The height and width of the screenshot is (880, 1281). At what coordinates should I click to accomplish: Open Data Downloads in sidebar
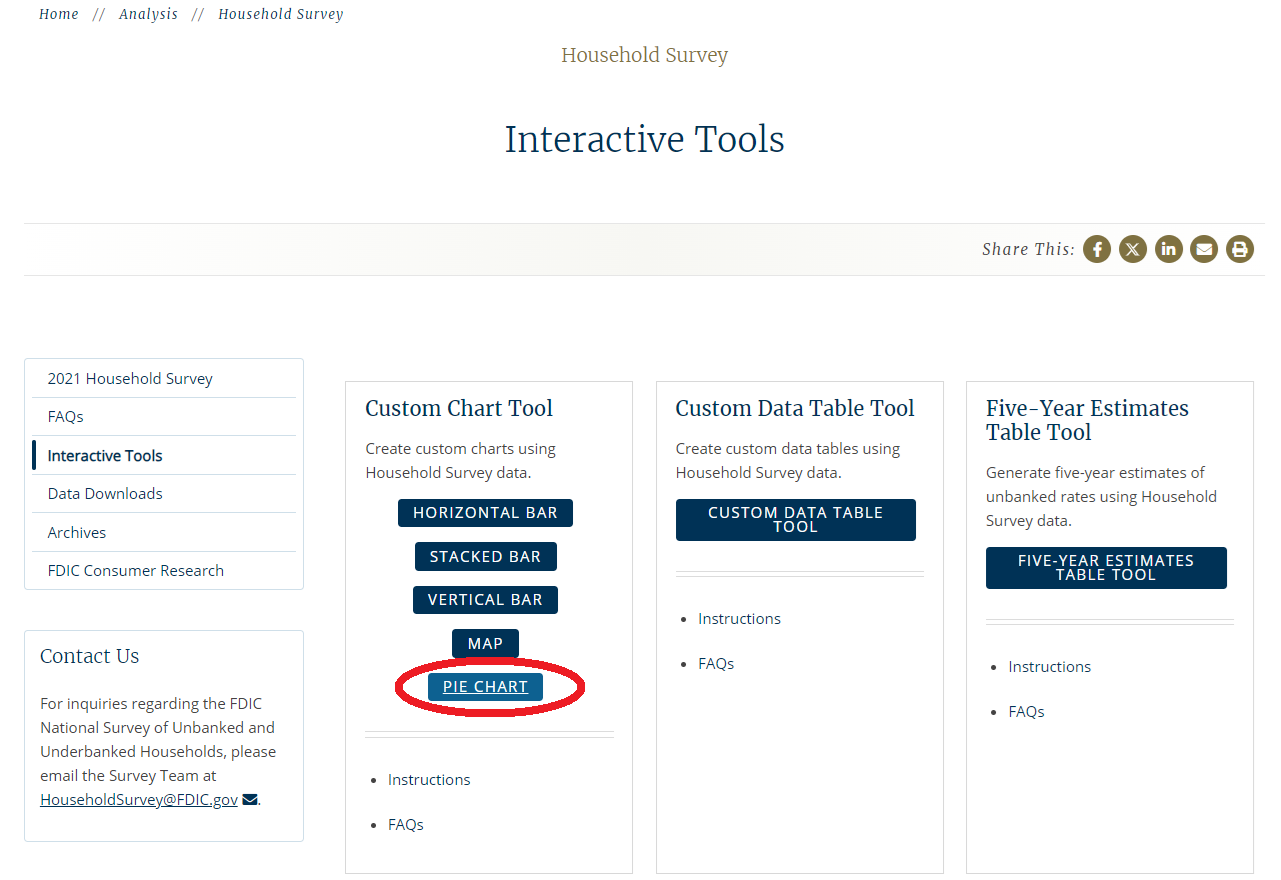(x=105, y=494)
